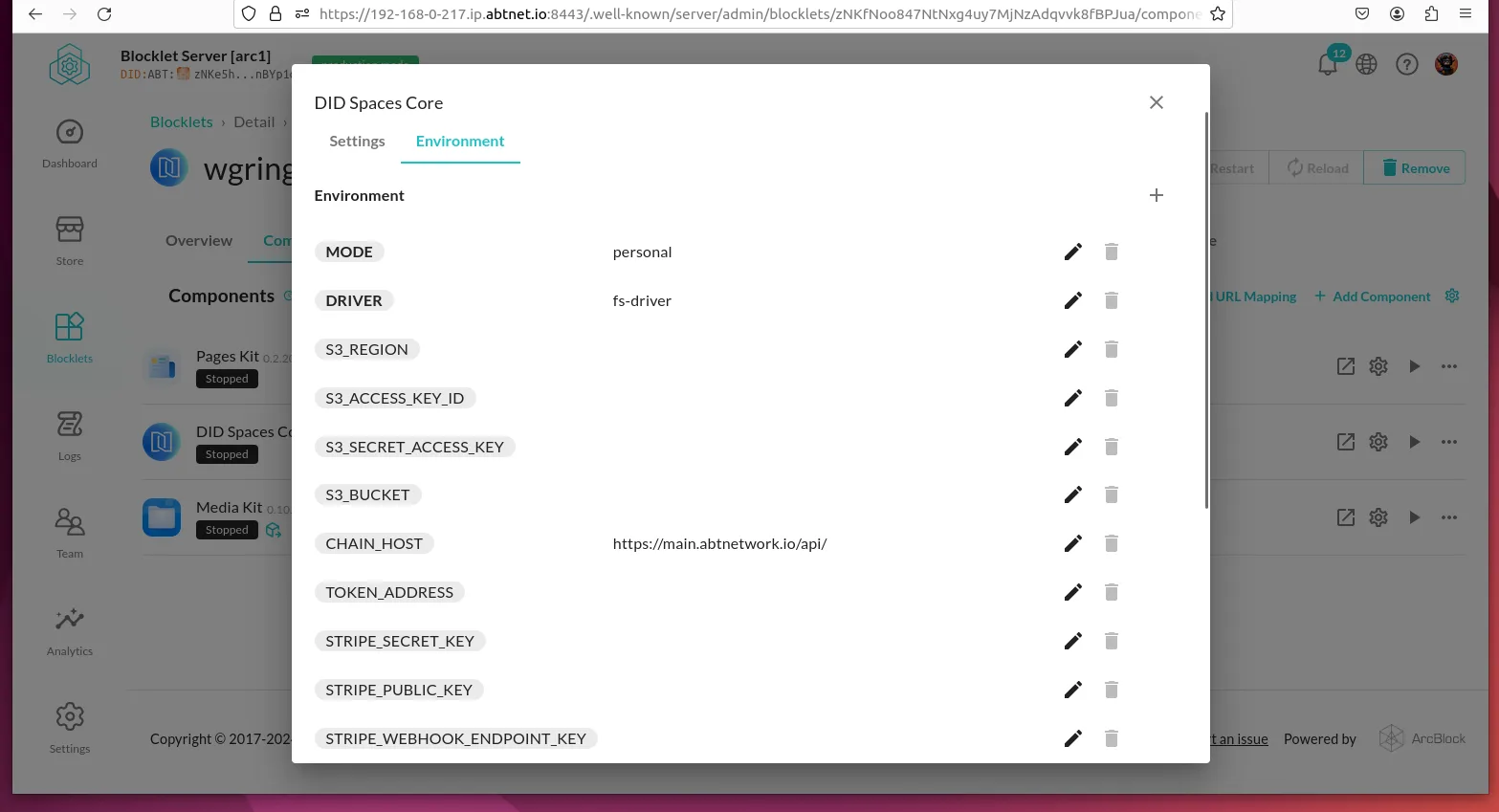
Task: Open Analytics in the sidebar
Action: [70, 631]
